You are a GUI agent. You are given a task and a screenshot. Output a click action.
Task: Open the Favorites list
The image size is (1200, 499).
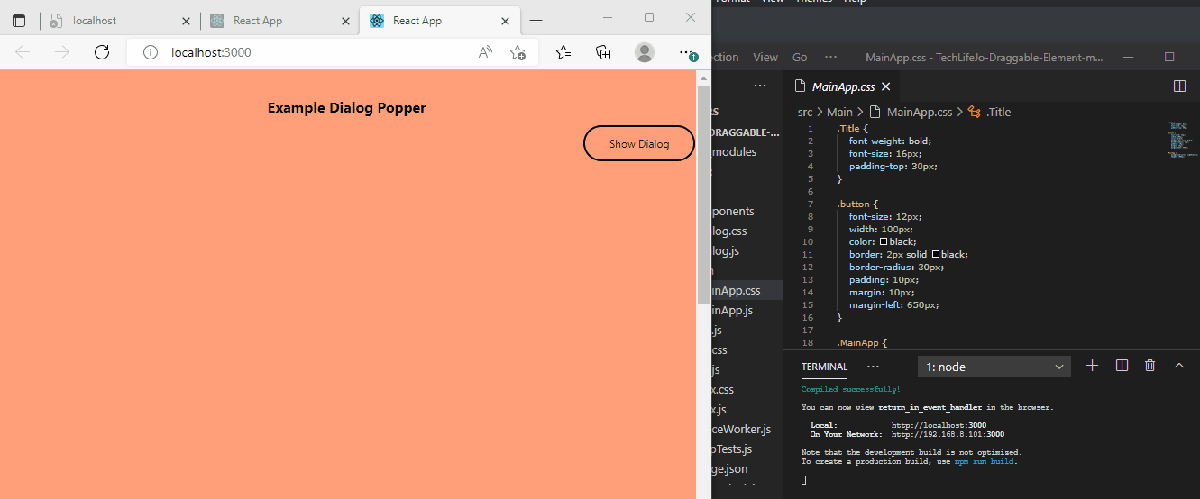click(564, 52)
